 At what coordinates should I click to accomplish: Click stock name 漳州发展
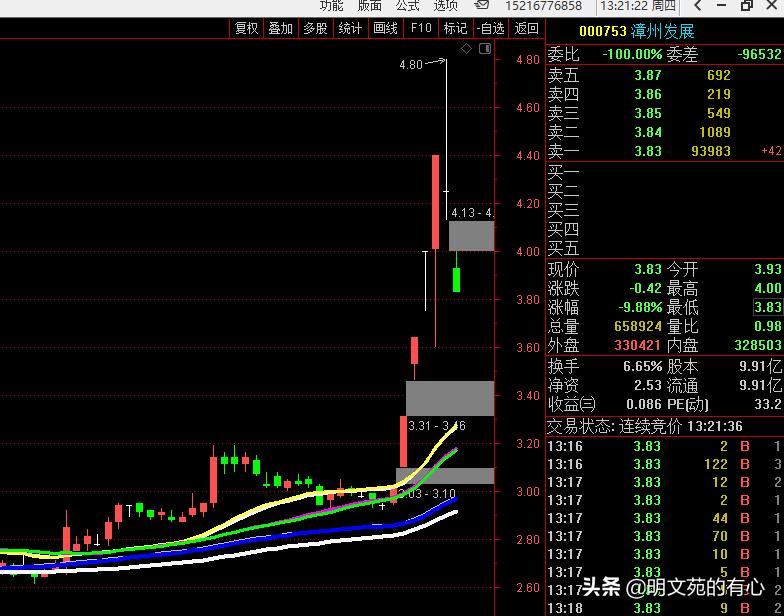662,32
